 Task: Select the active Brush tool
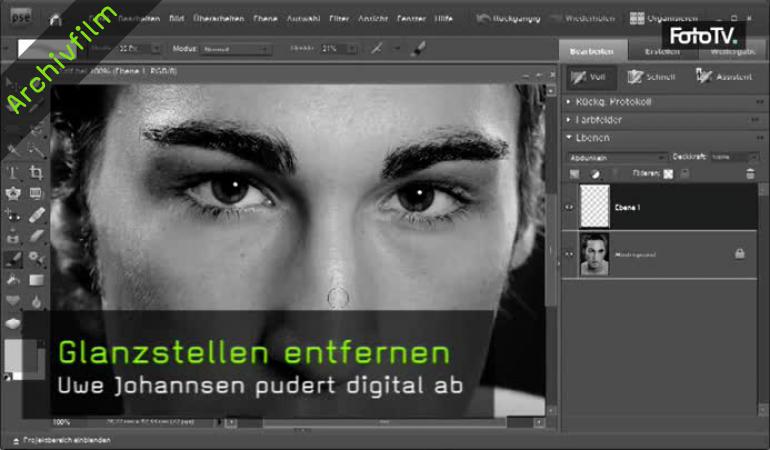click(12, 258)
